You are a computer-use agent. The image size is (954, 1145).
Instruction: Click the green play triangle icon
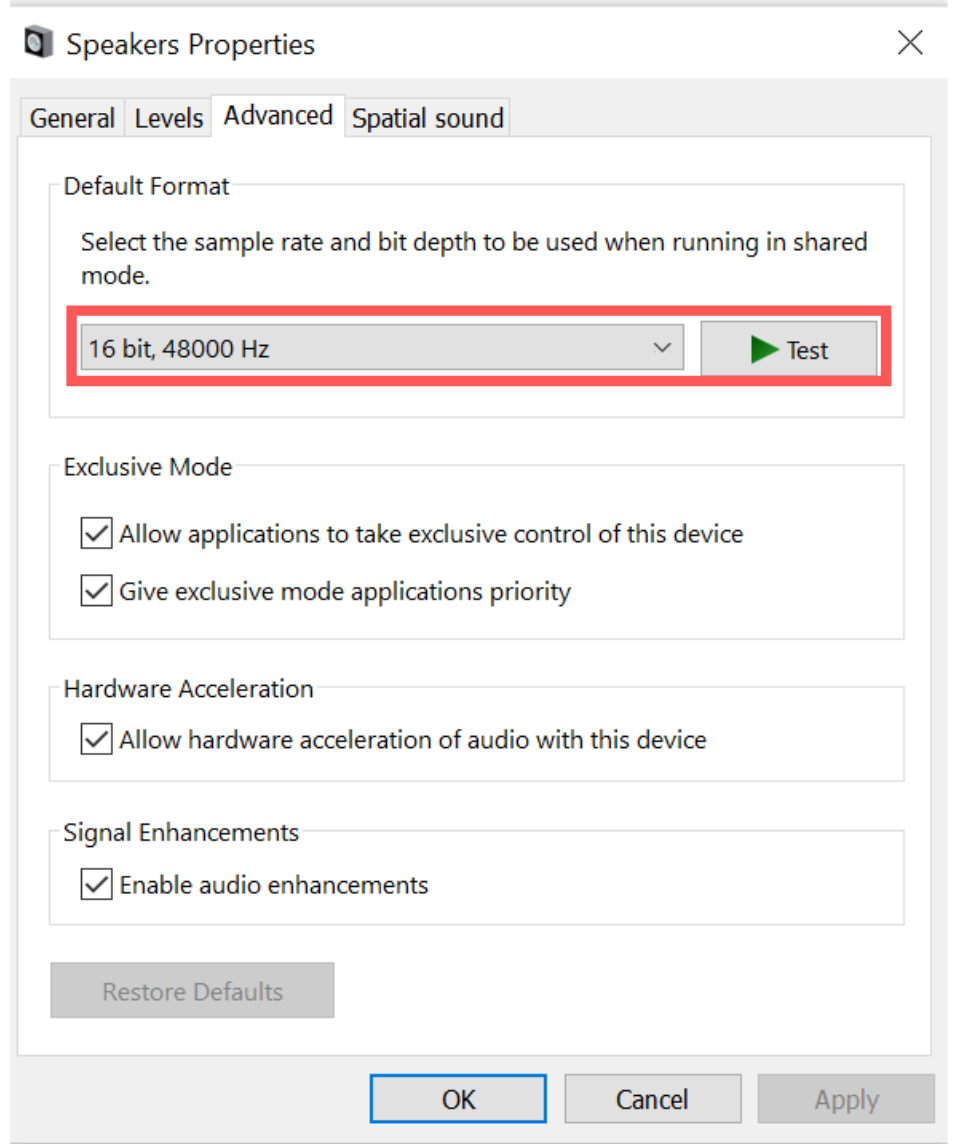(765, 350)
